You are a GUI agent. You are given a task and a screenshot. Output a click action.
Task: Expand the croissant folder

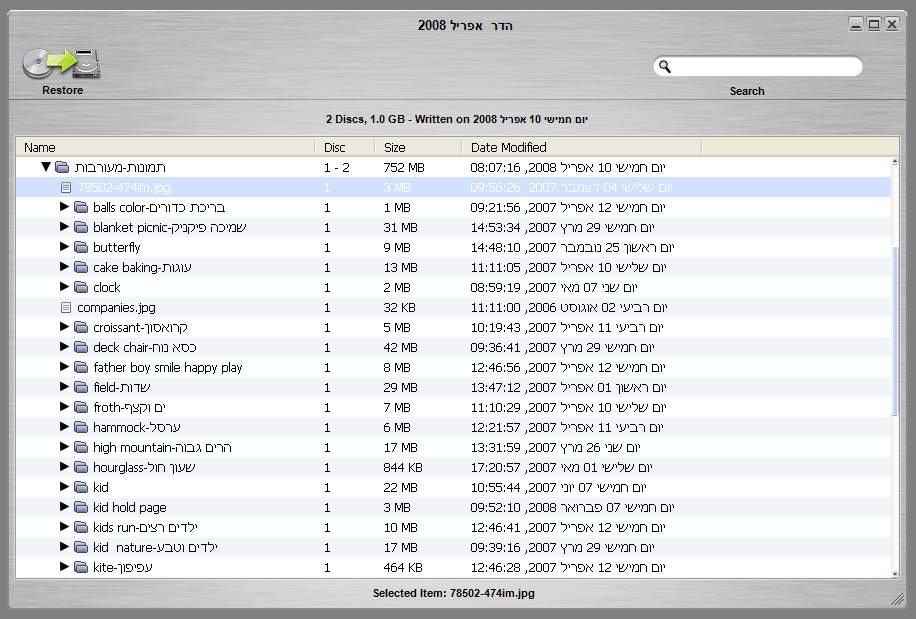coord(64,326)
